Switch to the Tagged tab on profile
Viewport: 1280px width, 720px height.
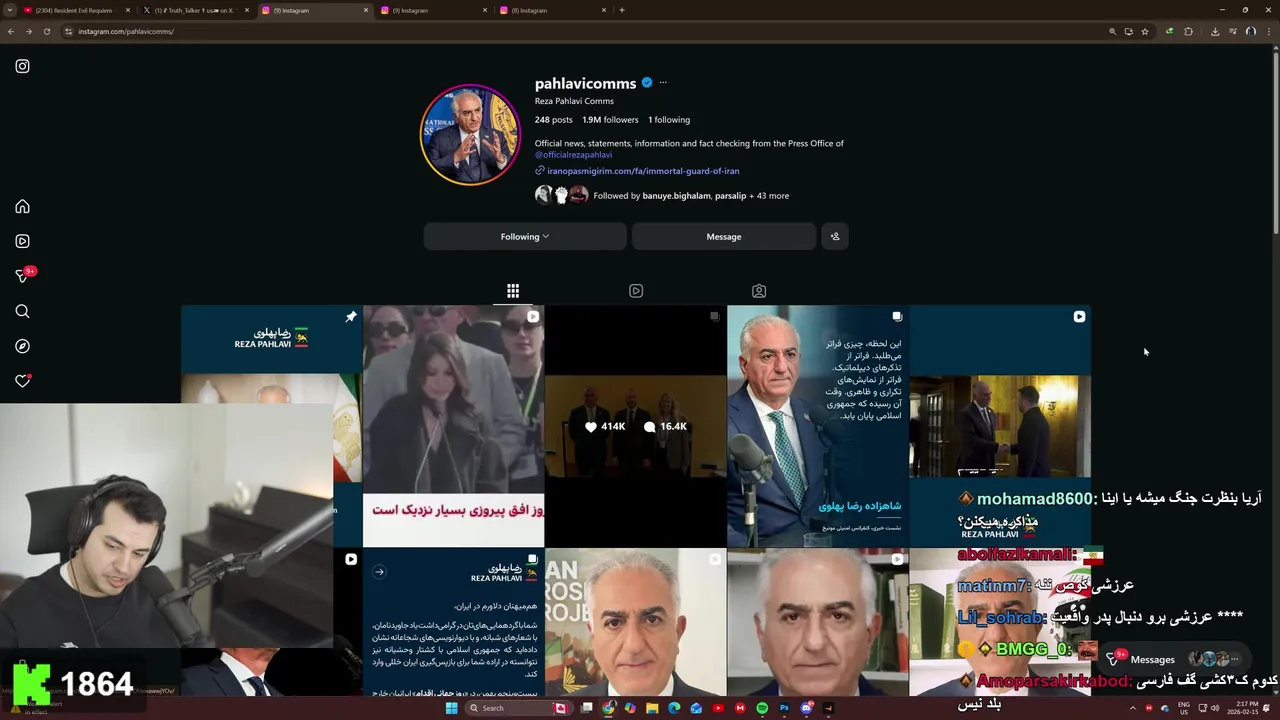click(x=759, y=291)
